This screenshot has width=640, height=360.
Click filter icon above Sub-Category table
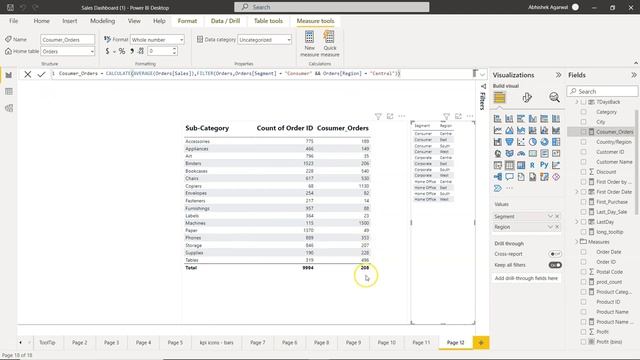[x=378, y=117]
